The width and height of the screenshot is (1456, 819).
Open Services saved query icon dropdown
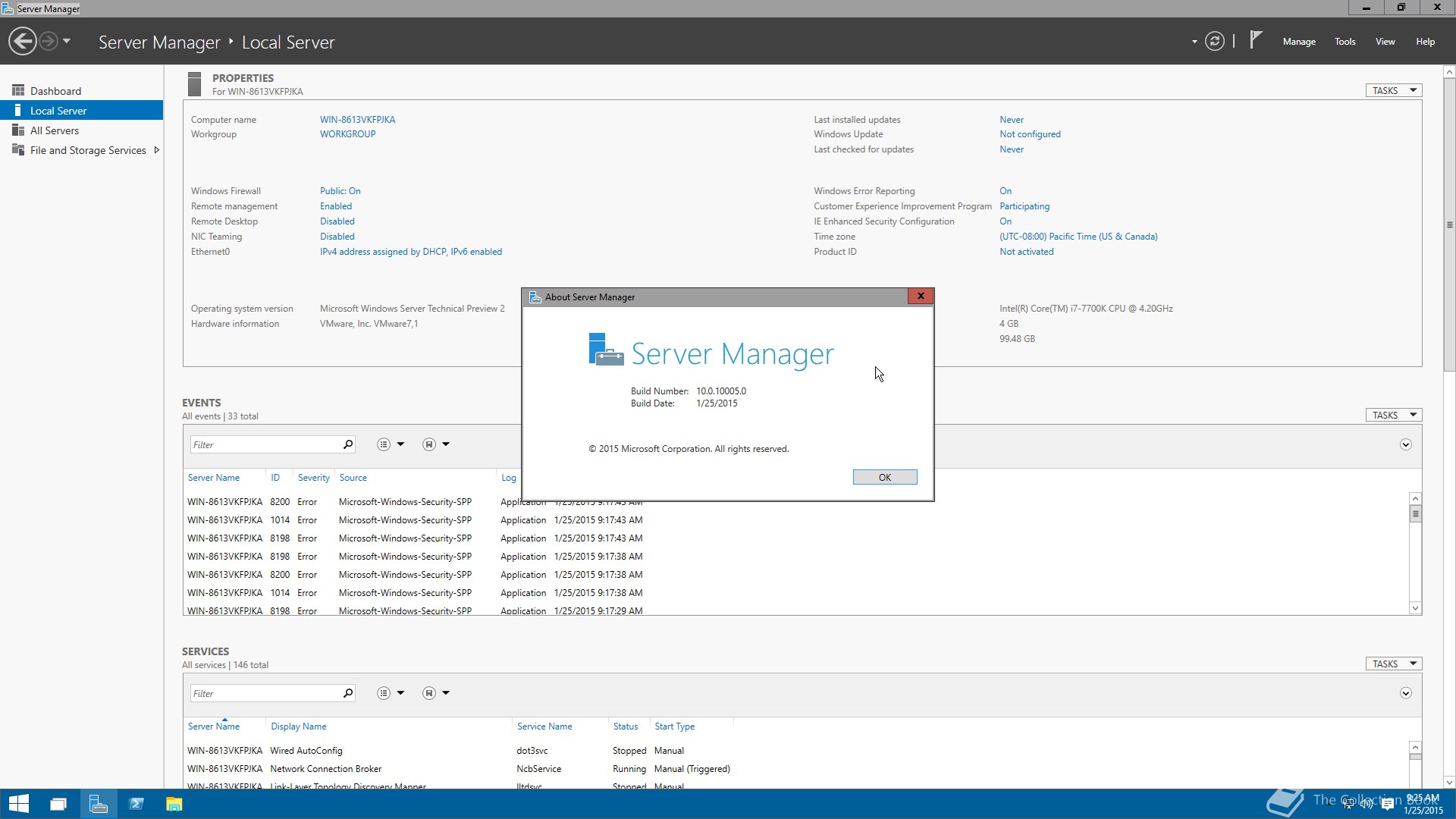click(435, 693)
